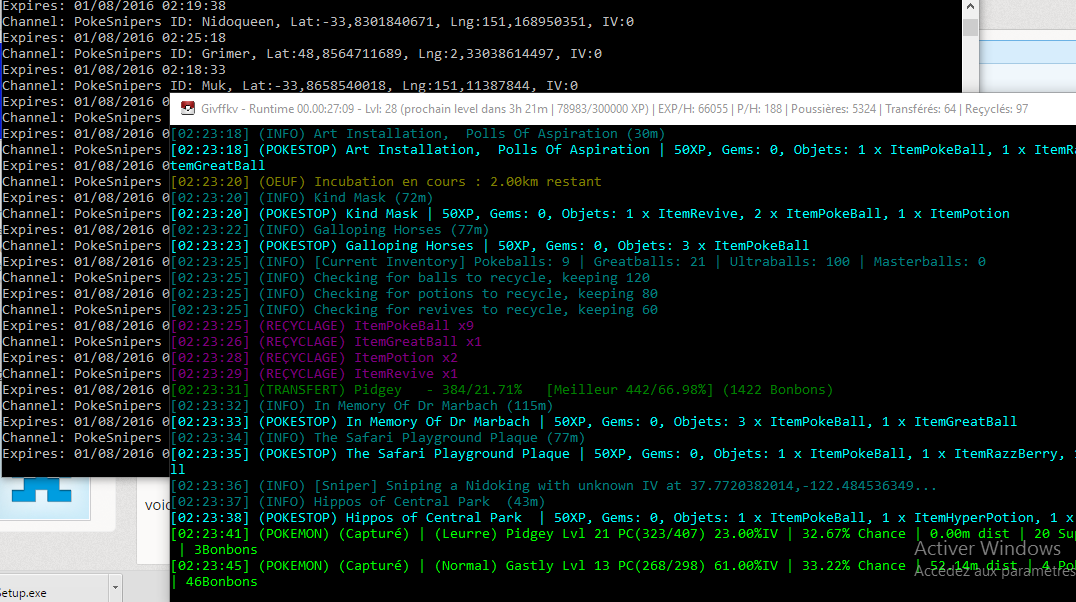Viewport: 1076px width, 602px height.
Task: Click the "Recyclés: 97" title bar entry
Action: (996, 108)
